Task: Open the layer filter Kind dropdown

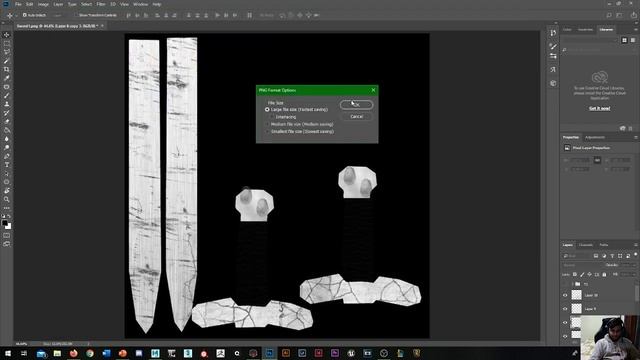Action: point(576,256)
